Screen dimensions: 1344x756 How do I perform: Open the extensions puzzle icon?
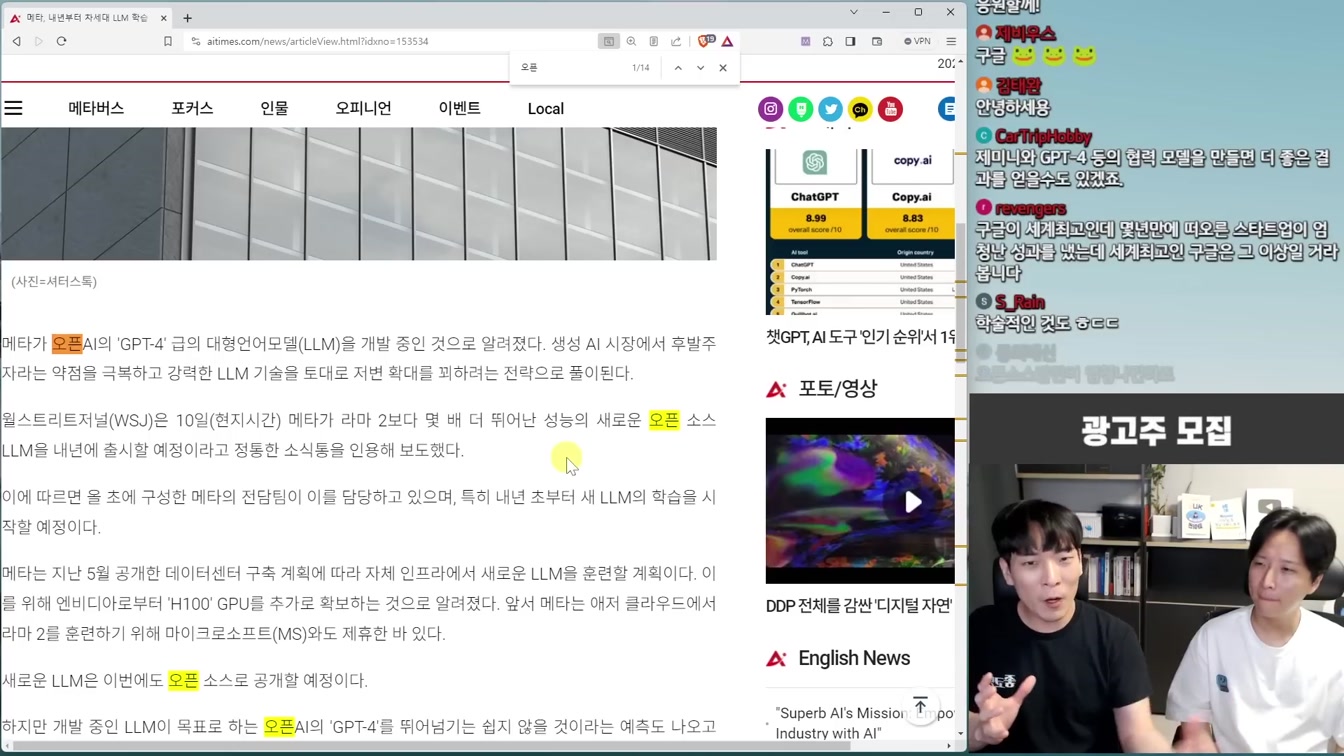click(828, 41)
